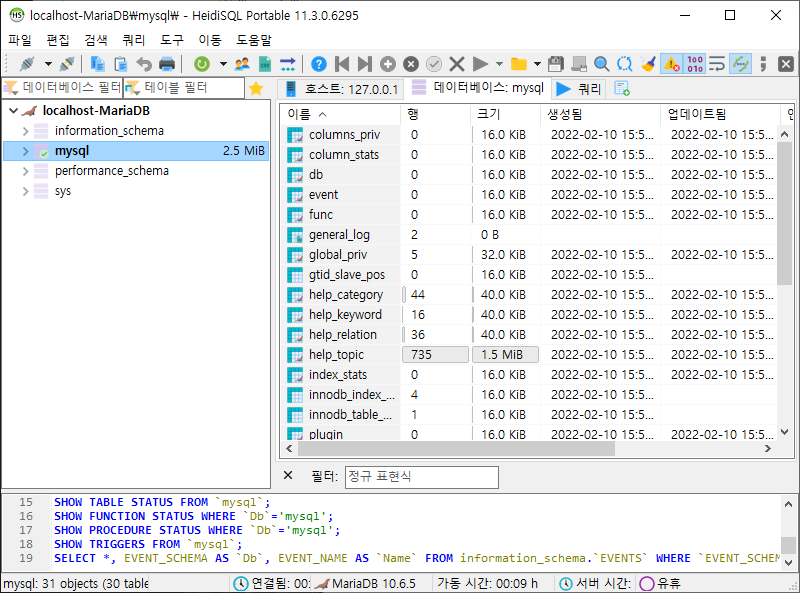Viewport: 800px width, 593px height.
Task: Switch to the 호스트: 127.0.0.1 tab
Action: (341, 89)
